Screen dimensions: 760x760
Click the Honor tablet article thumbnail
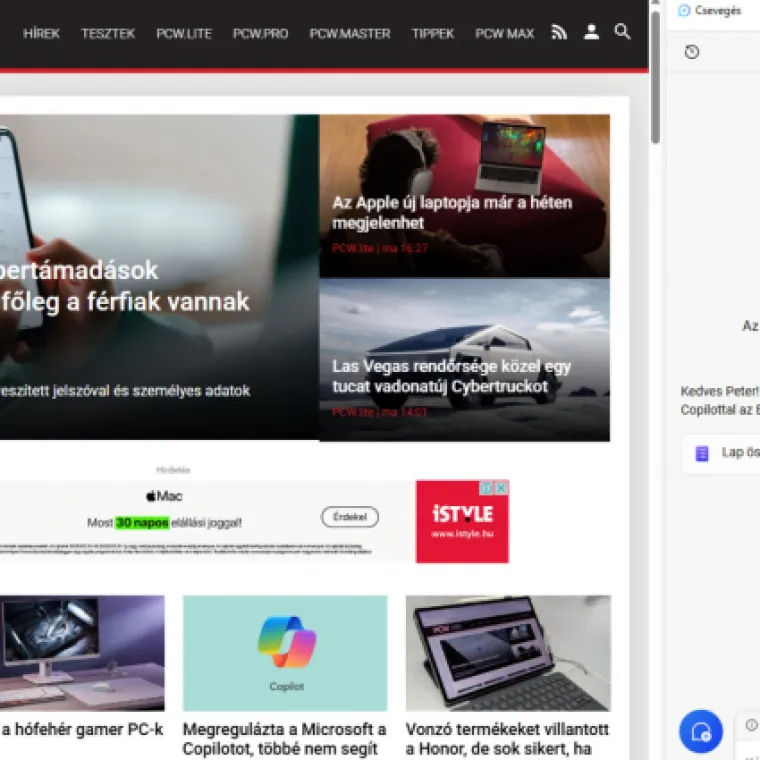point(508,653)
